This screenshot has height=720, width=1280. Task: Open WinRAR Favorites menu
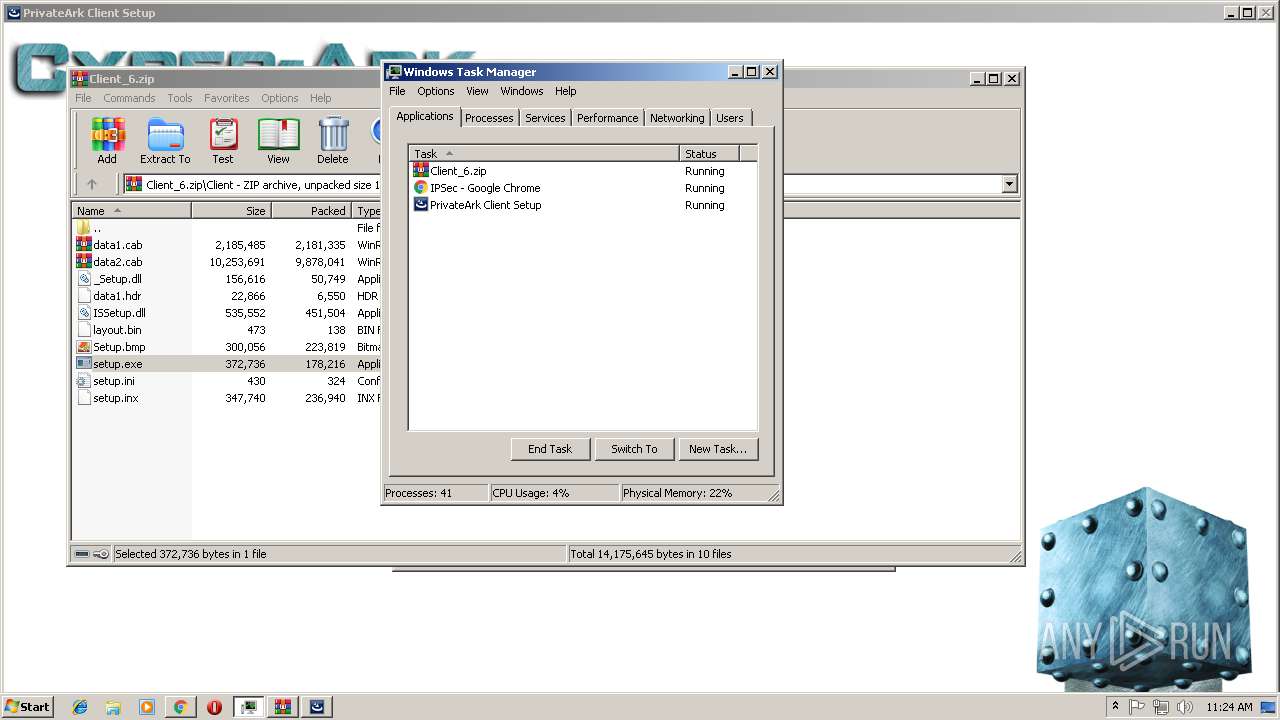(227, 98)
